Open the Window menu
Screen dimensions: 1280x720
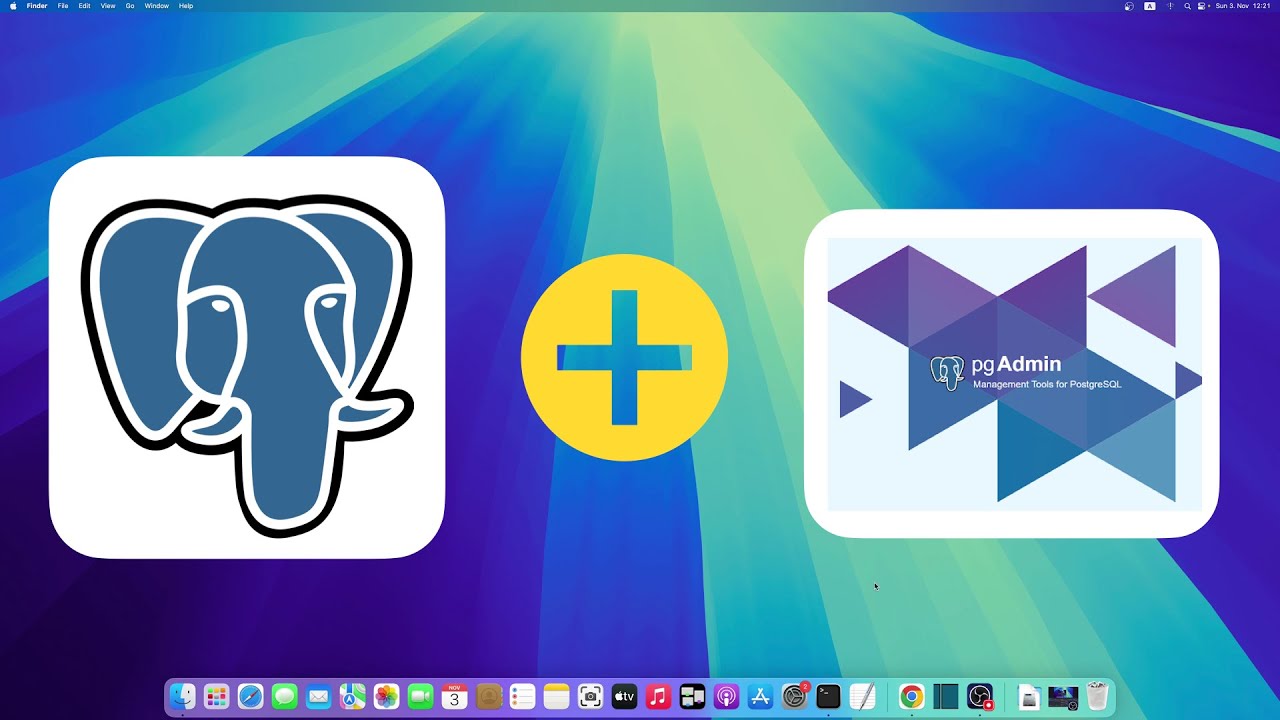click(157, 6)
